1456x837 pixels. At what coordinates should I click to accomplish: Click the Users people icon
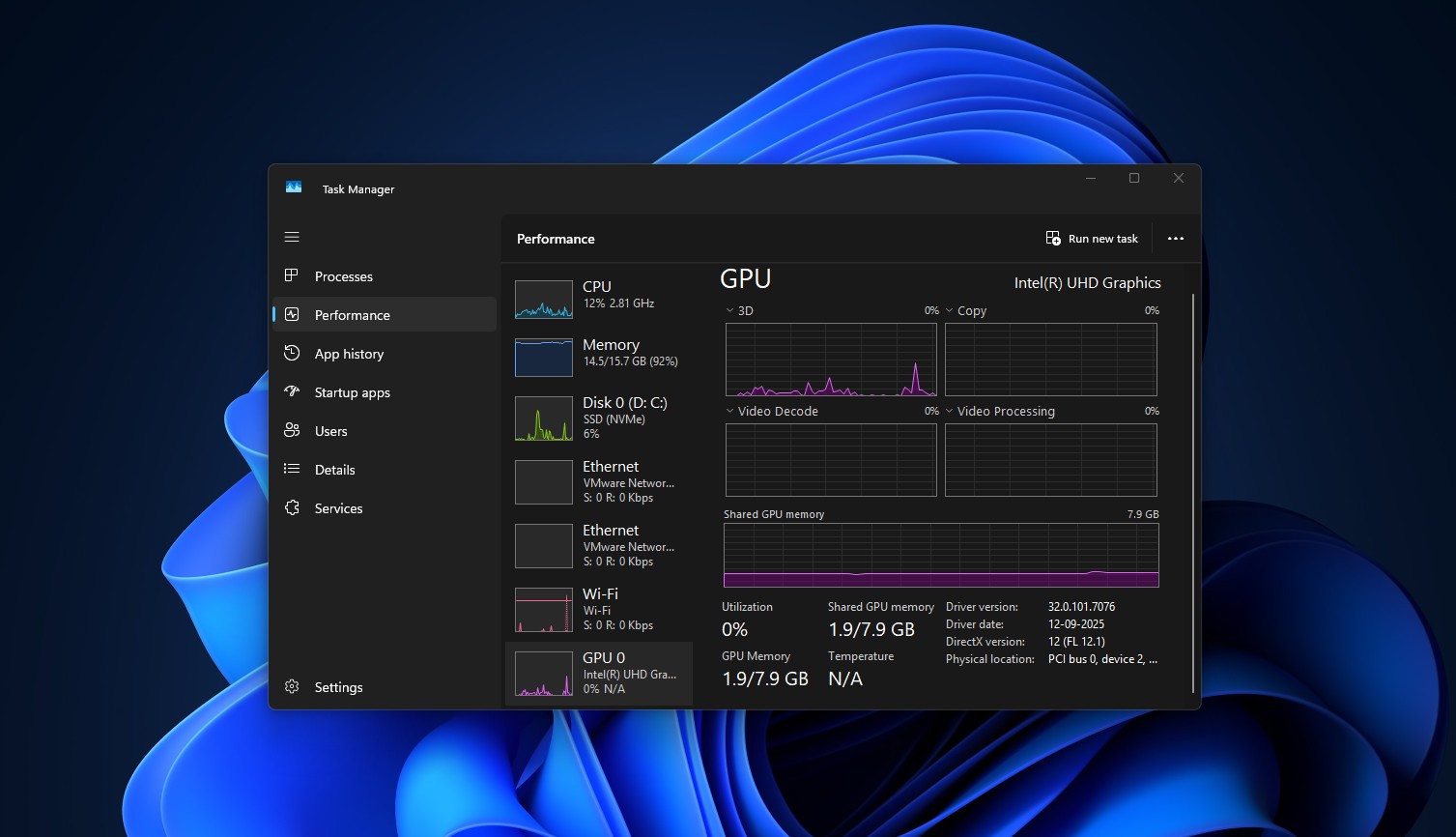(292, 430)
